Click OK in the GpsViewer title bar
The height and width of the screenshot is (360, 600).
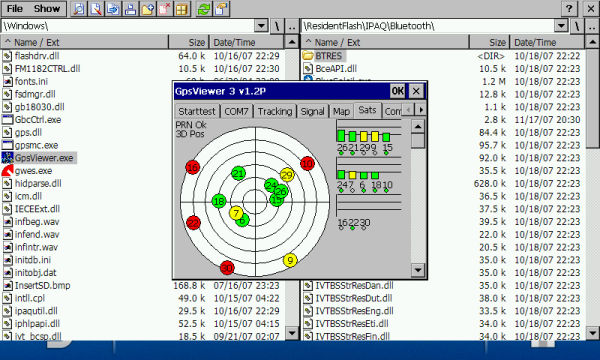(x=398, y=91)
